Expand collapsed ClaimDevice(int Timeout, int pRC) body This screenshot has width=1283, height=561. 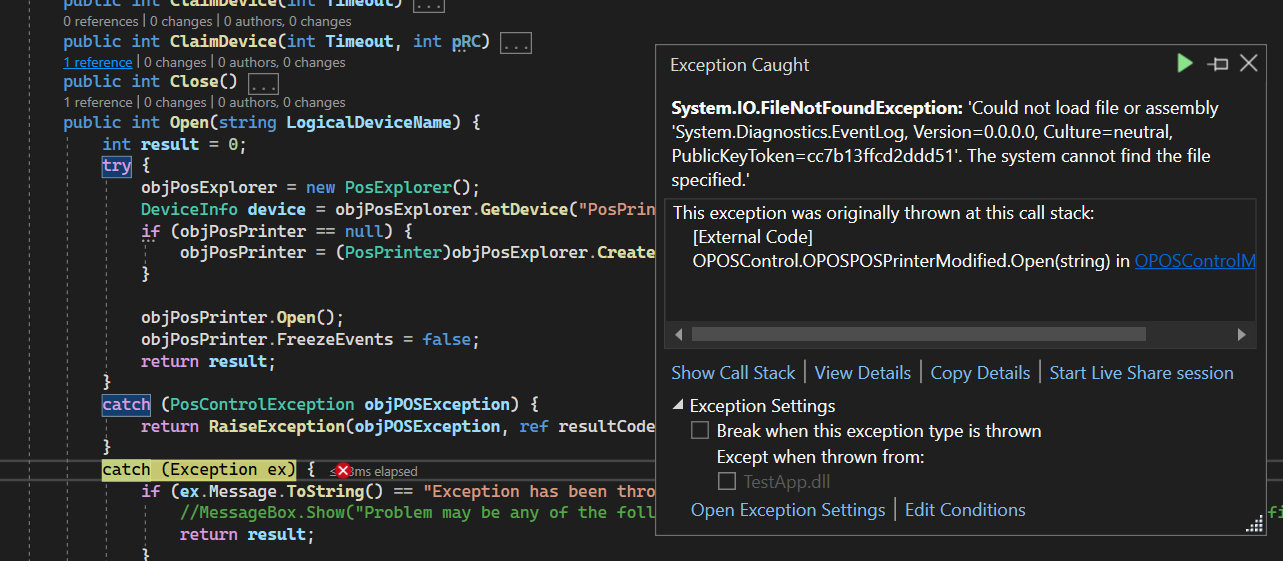click(515, 42)
